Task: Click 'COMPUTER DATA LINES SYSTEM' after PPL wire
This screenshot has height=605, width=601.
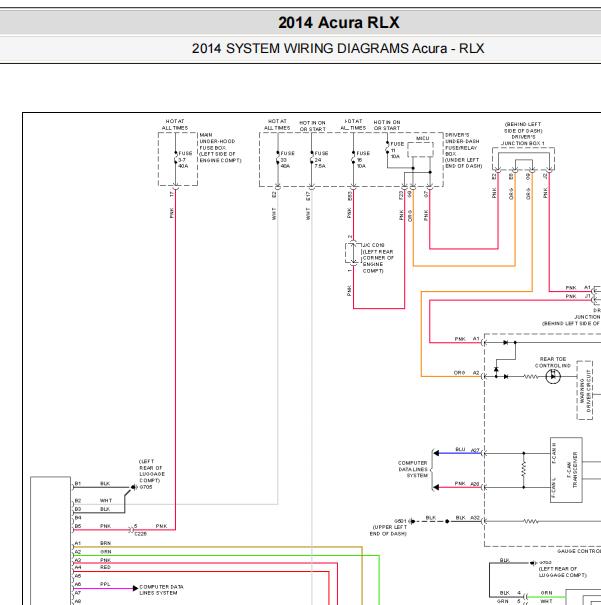Action: [161, 590]
